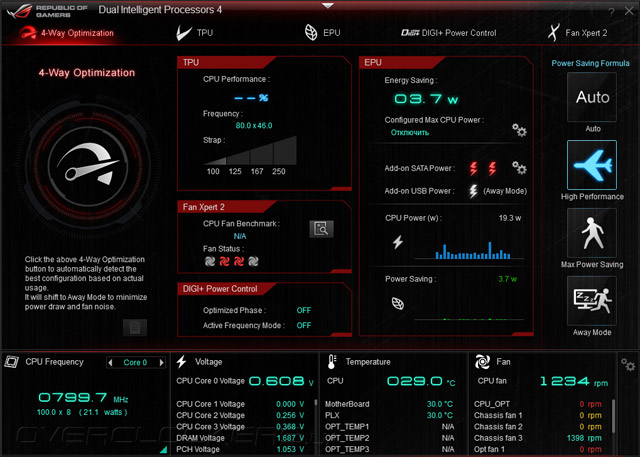Click the PCH Voltage row
640x457 pixels.
point(241,449)
